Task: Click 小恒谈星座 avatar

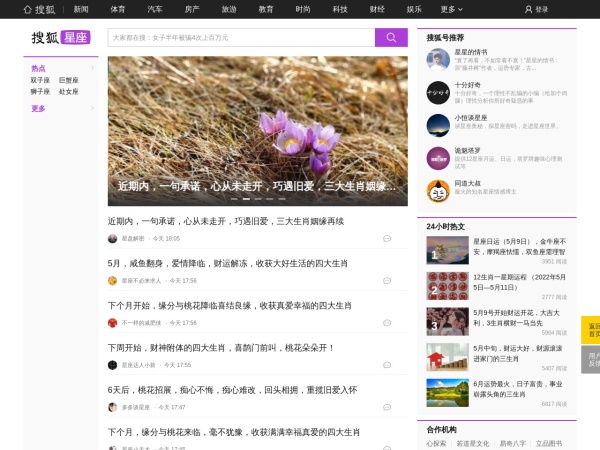Action: point(438,126)
